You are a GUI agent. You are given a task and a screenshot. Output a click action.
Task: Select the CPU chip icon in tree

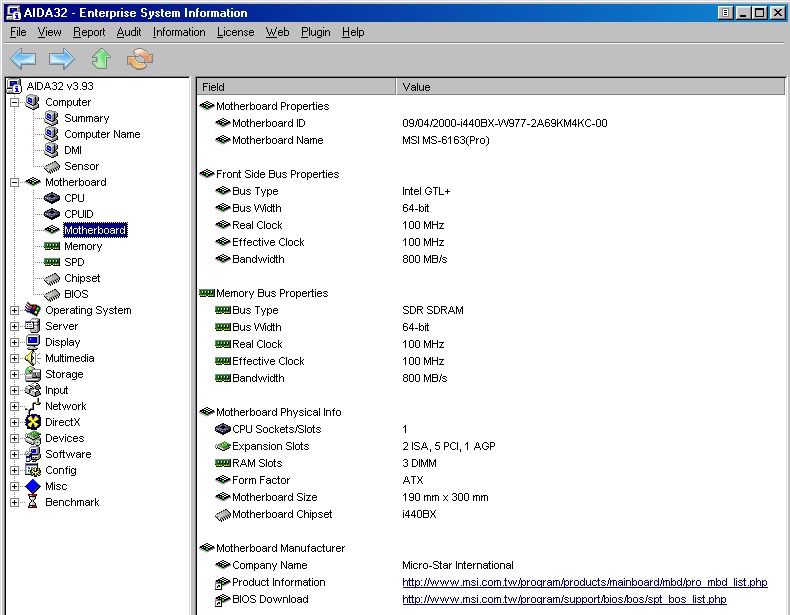point(52,198)
